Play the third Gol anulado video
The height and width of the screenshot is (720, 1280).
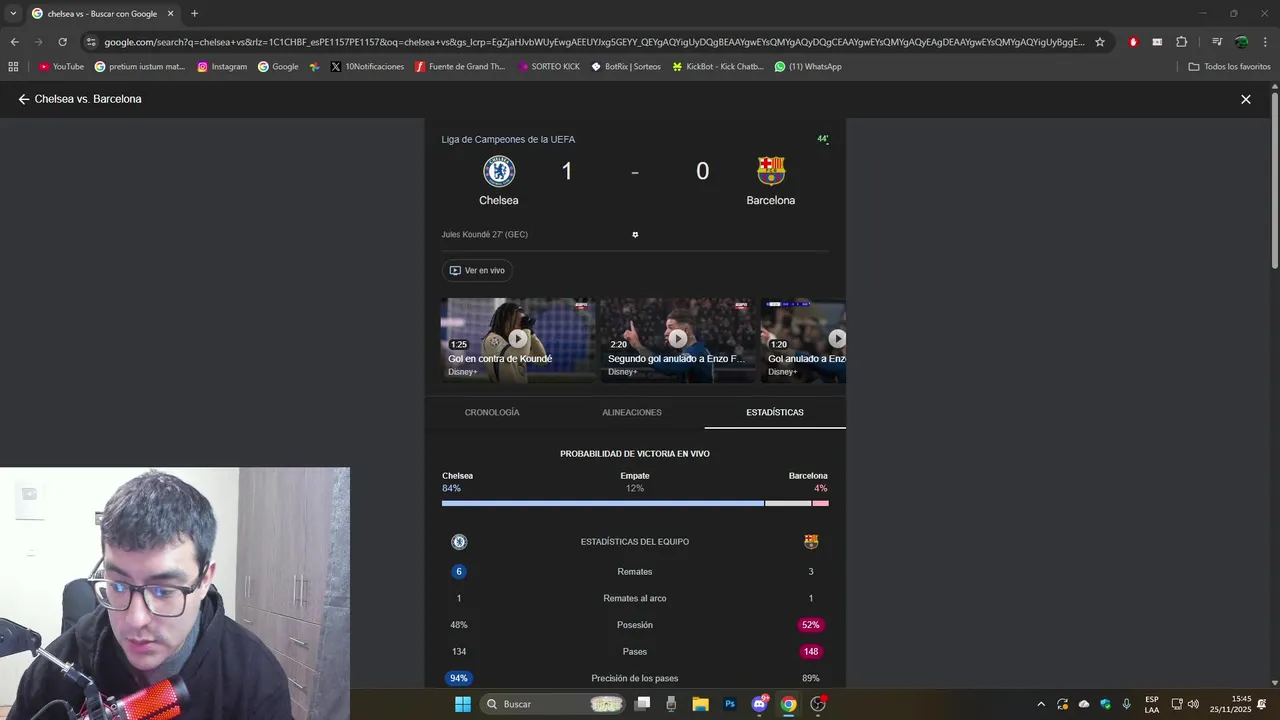[803, 340]
